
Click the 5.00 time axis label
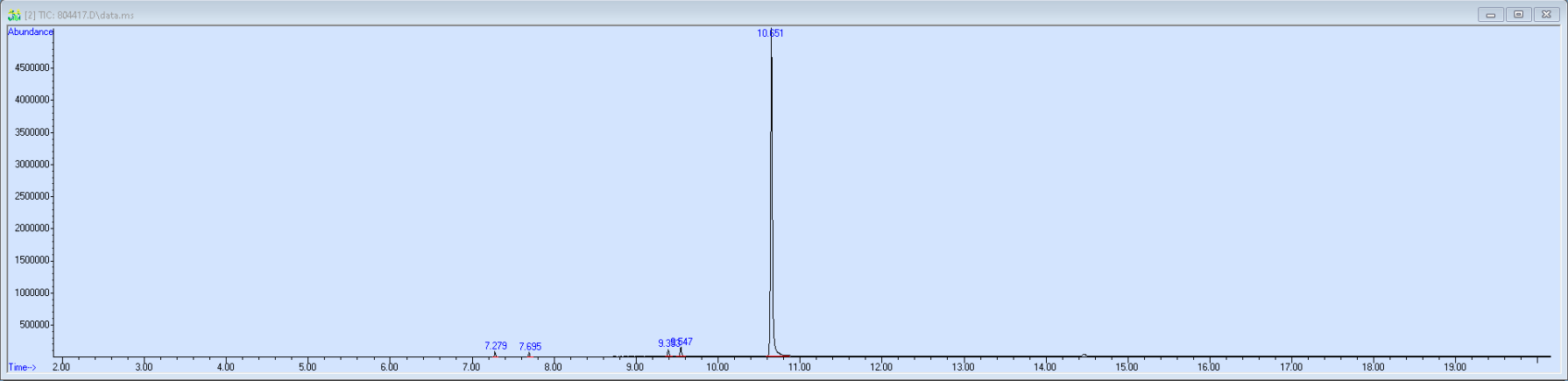[x=307, y=367]
